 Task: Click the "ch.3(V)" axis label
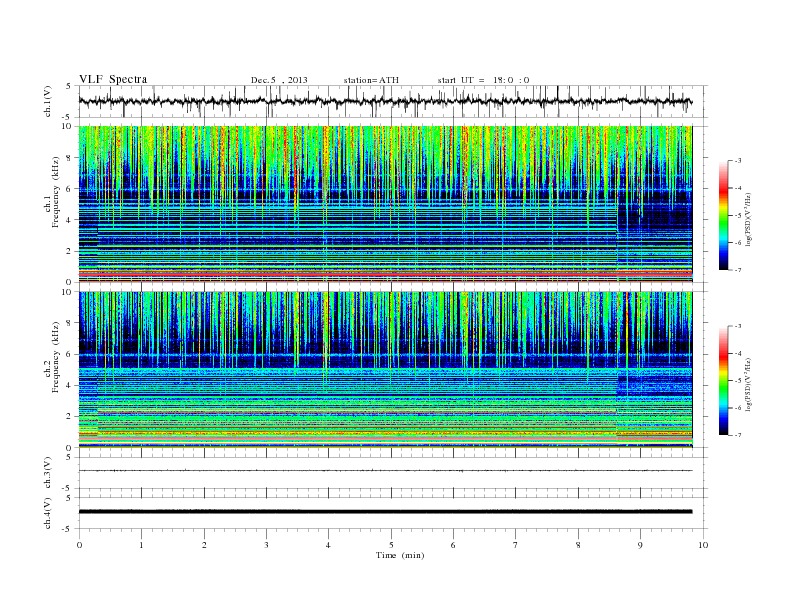(47, 473)
